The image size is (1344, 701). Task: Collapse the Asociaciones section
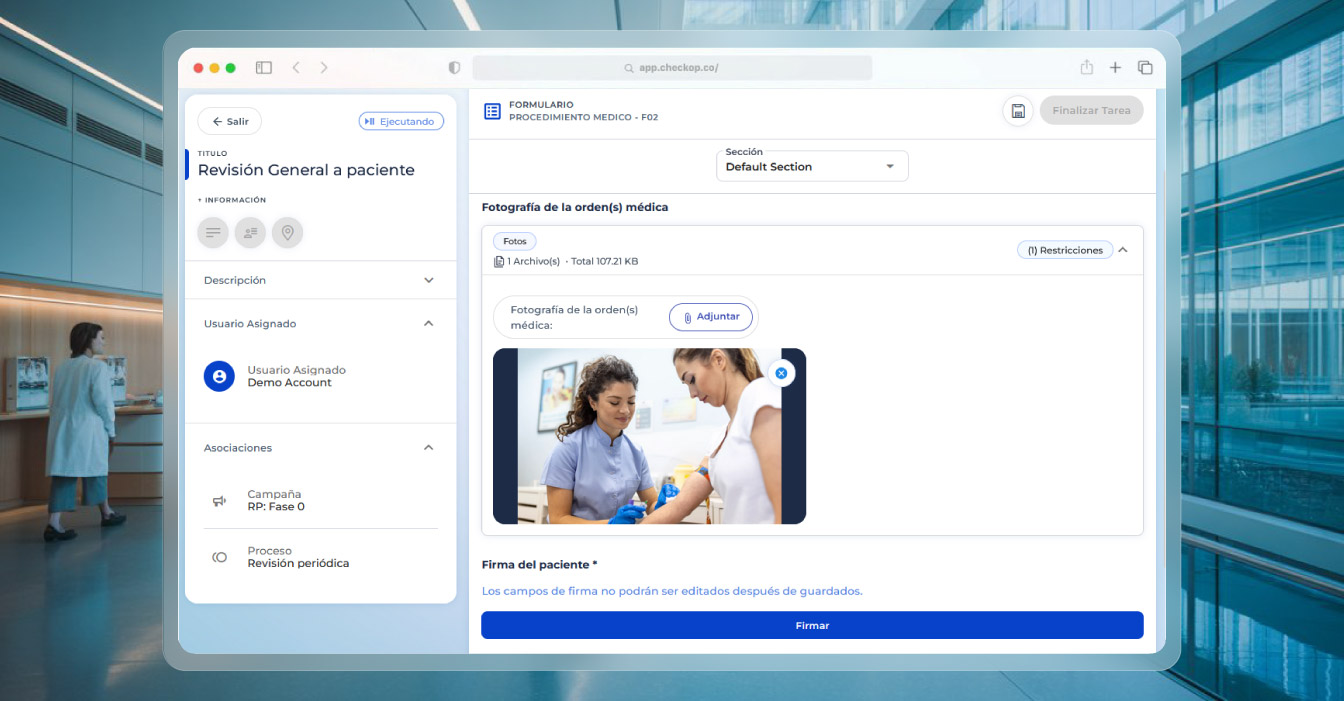tap(428, 448)
